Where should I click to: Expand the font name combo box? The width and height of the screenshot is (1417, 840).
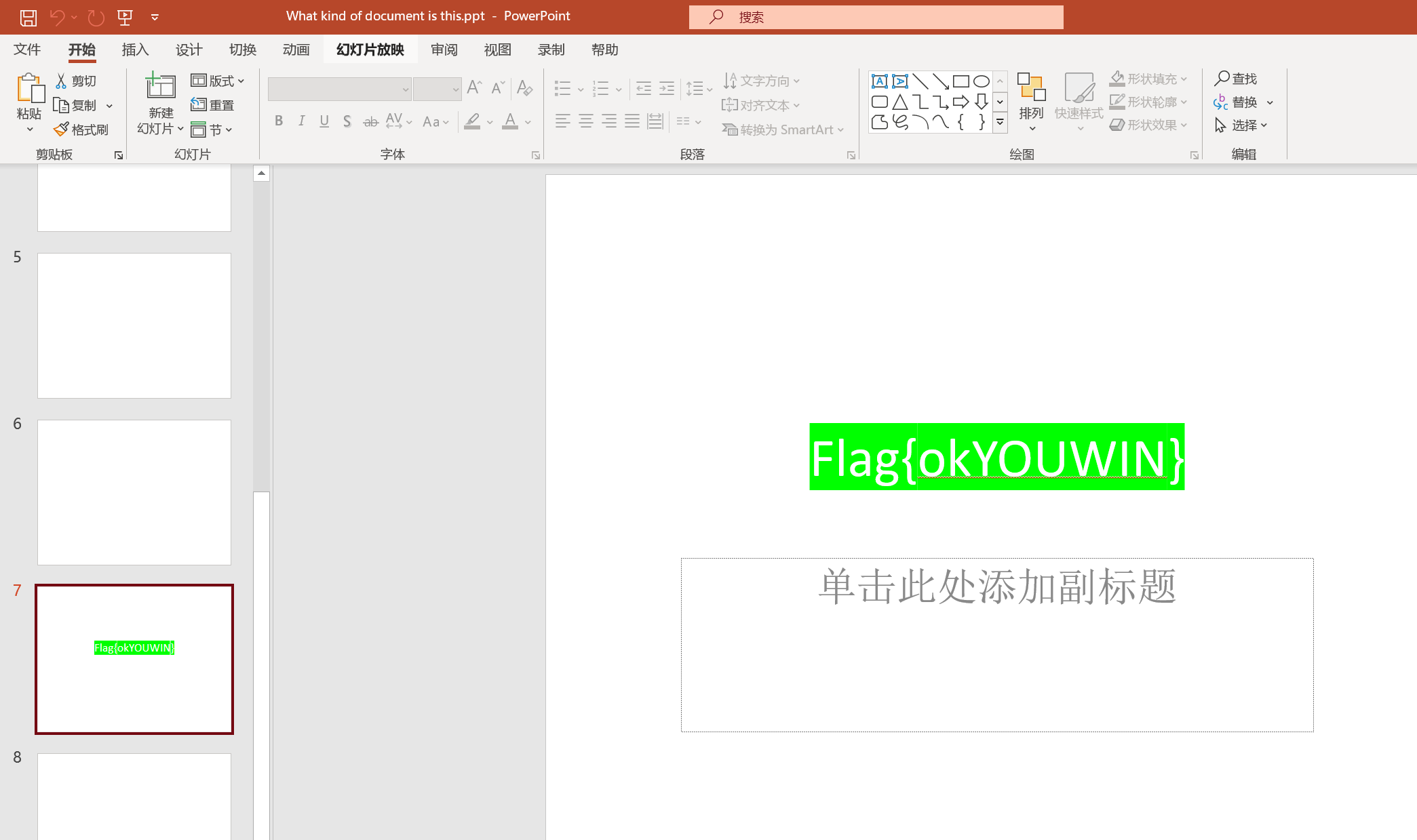(405, 89)
